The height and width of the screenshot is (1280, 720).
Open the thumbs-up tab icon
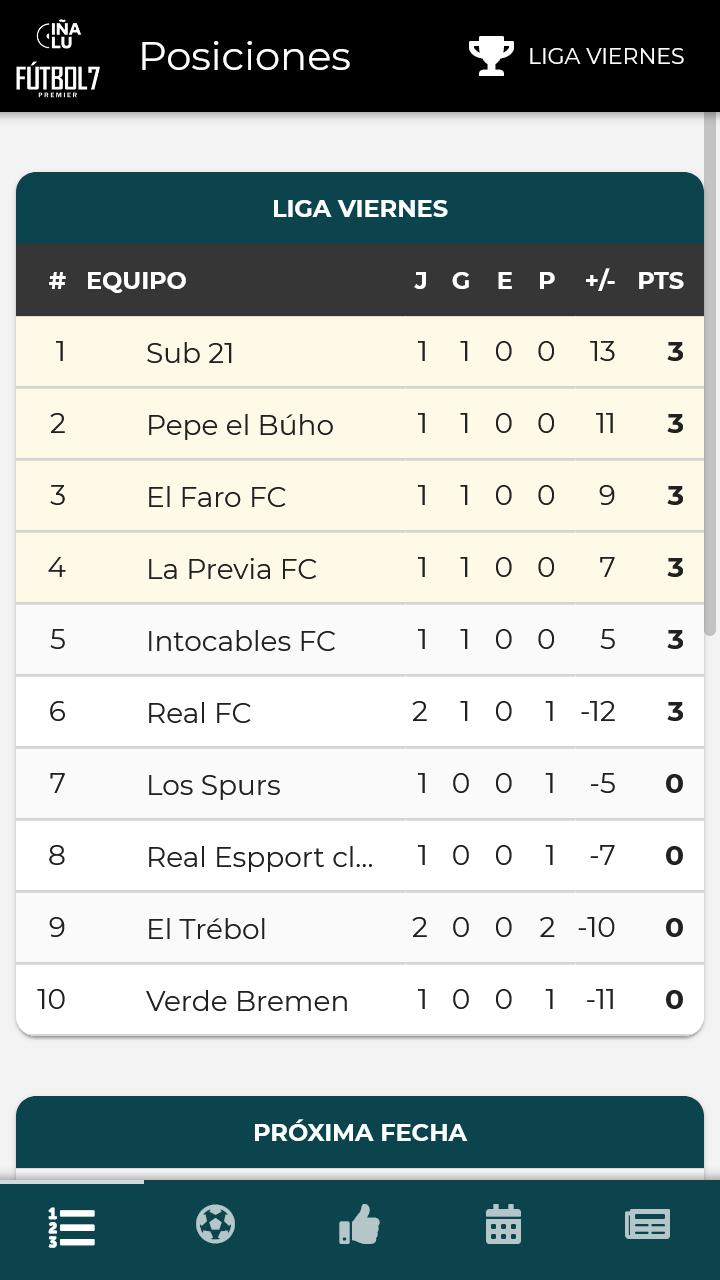360,1225
